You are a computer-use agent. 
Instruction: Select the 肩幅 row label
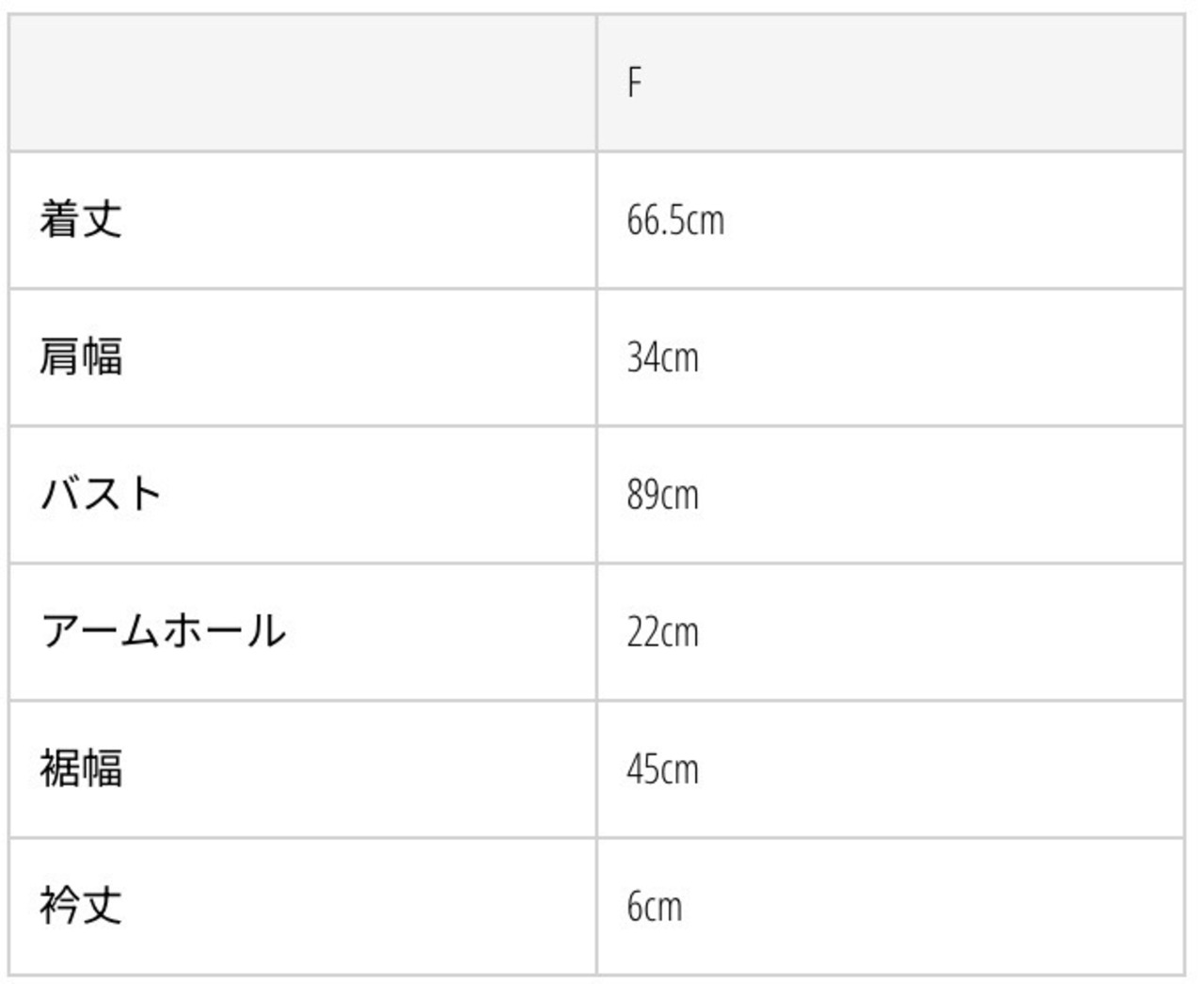click(81, 357)
